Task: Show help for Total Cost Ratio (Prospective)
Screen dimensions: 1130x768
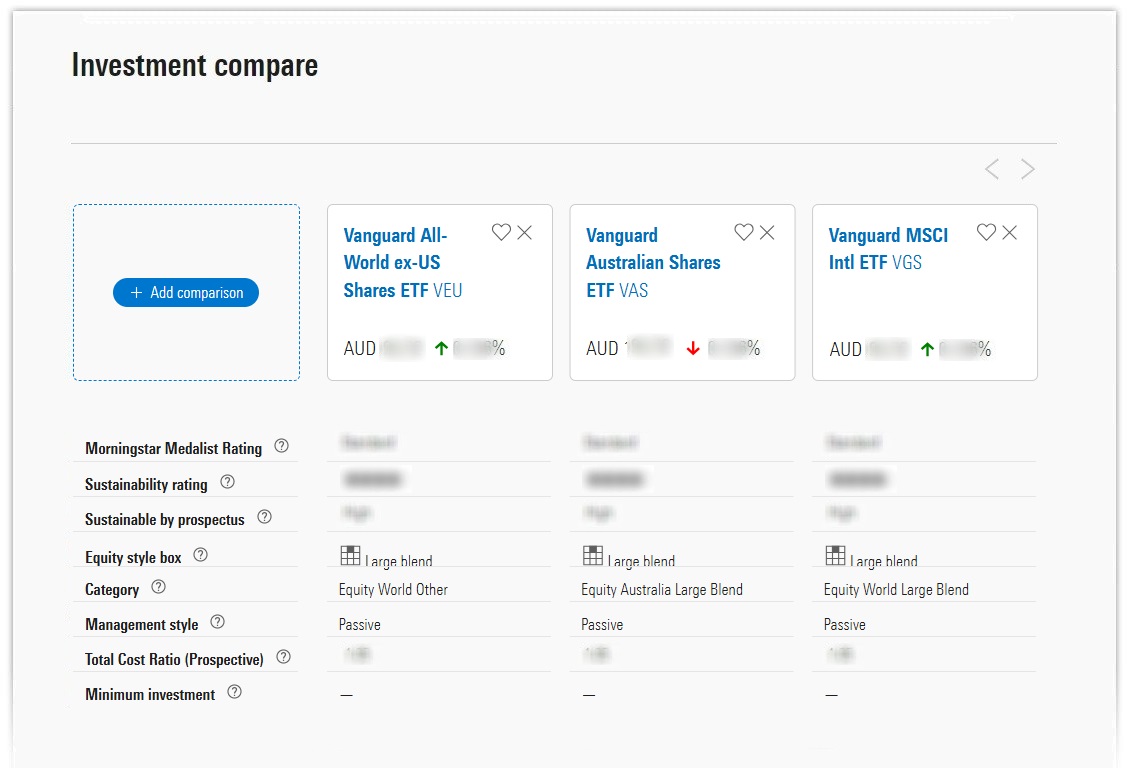Action: 283,657
